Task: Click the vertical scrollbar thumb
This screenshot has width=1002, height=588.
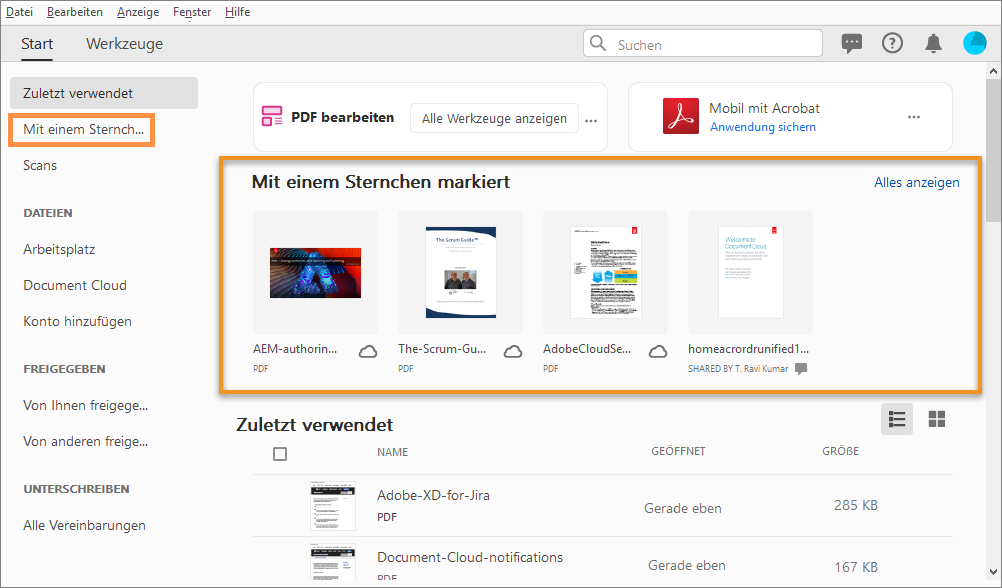Action: (x=993, y=151)
